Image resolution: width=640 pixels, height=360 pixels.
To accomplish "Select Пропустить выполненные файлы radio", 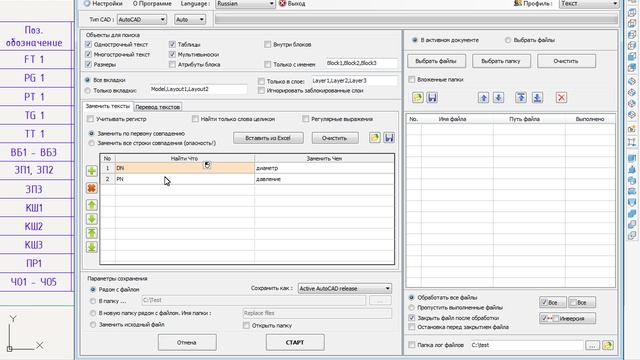I will pos(411,307).
